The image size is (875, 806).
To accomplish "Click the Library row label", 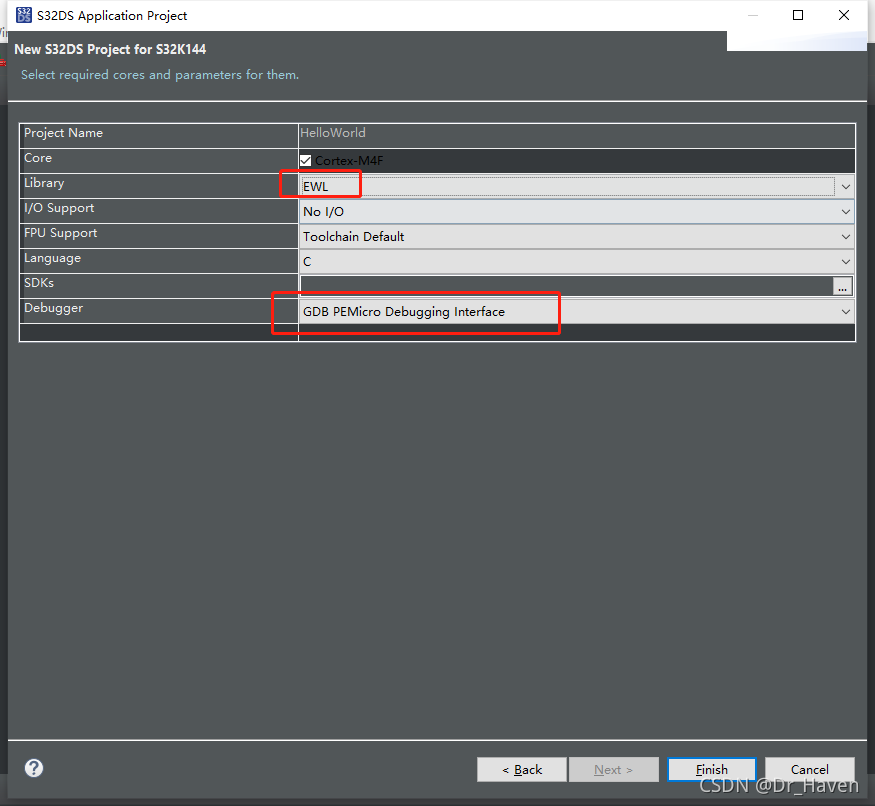I will tap(44, 183).
